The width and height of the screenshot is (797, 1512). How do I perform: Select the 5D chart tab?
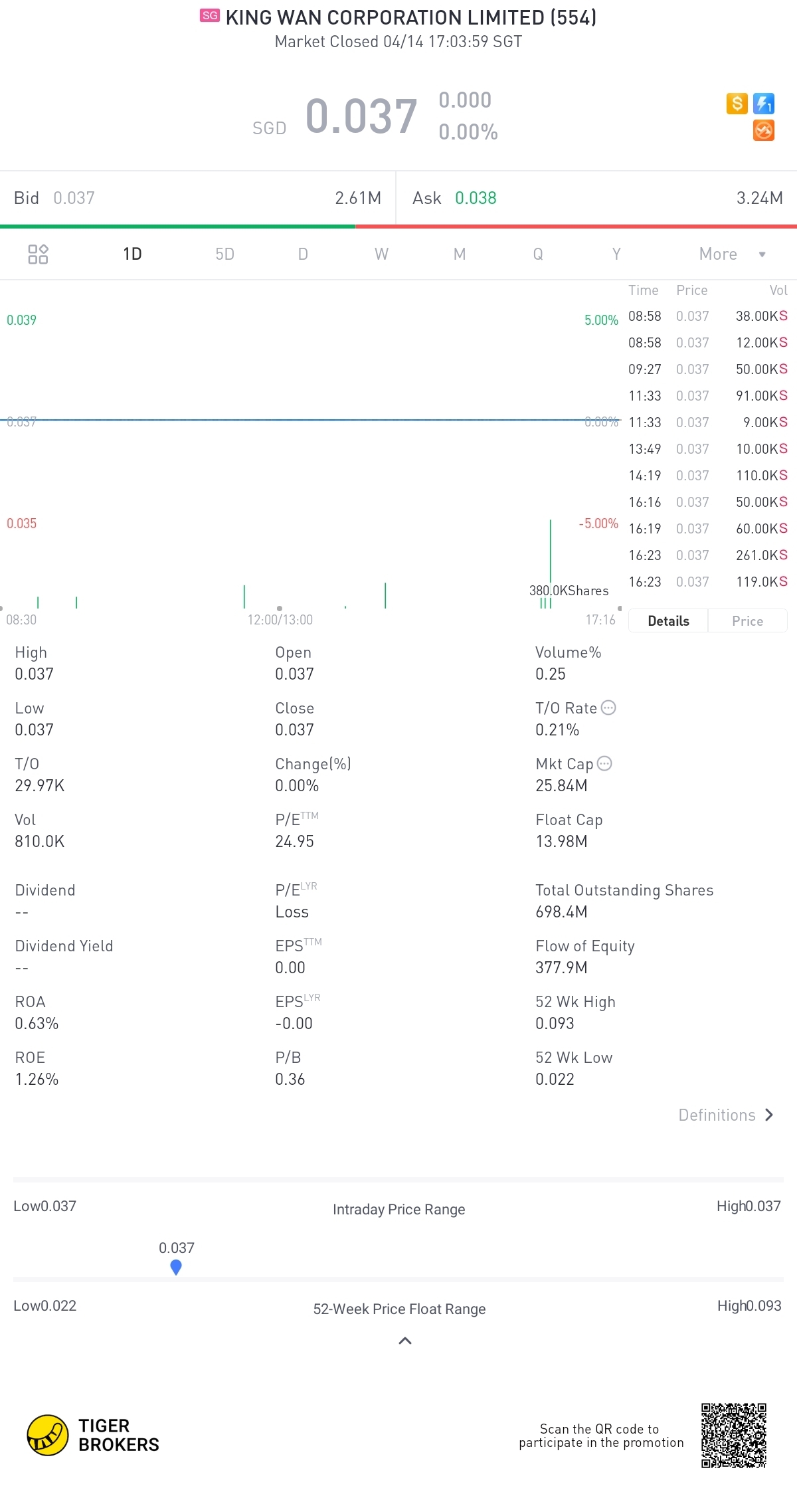[224, 254]
